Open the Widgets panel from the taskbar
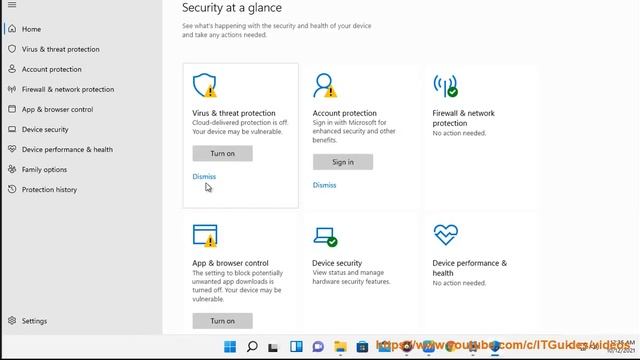Screen dimensions: 640x360 tap(296, 347)
